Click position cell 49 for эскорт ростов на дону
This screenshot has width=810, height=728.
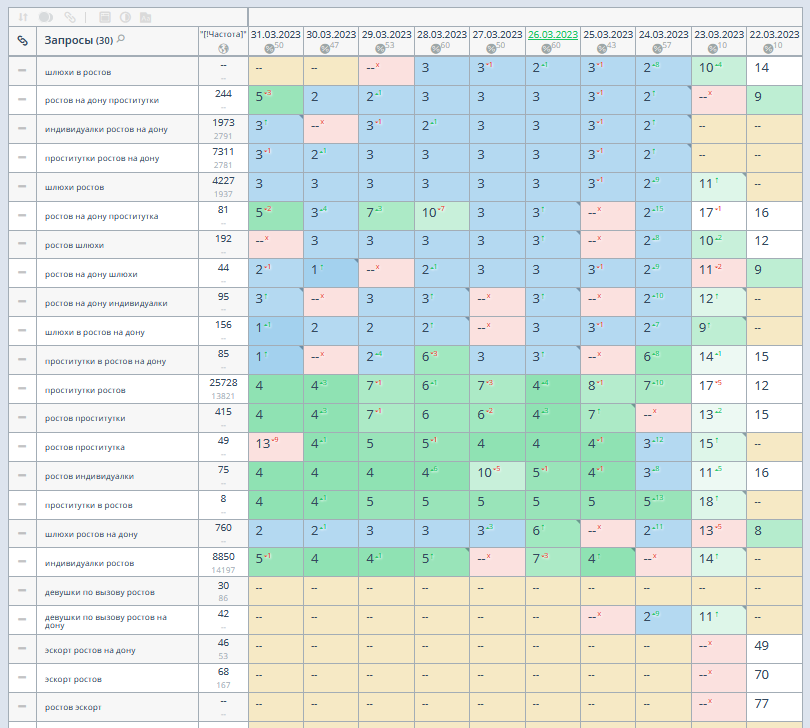[762, 645]
